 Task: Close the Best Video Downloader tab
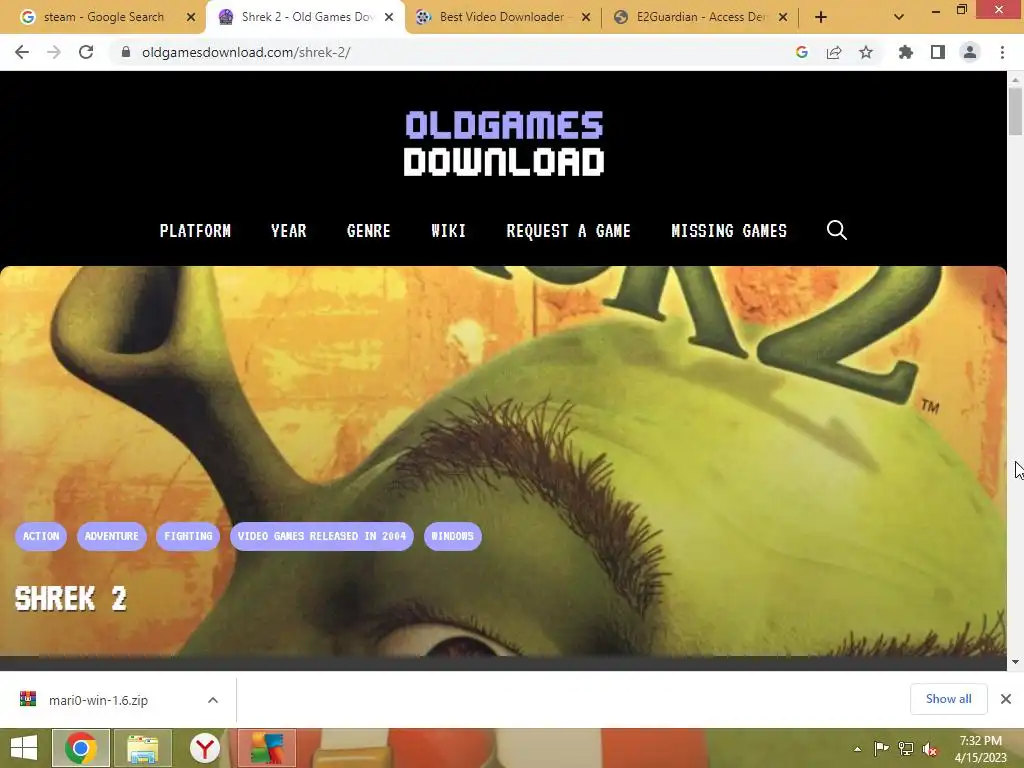click(586, 17)
